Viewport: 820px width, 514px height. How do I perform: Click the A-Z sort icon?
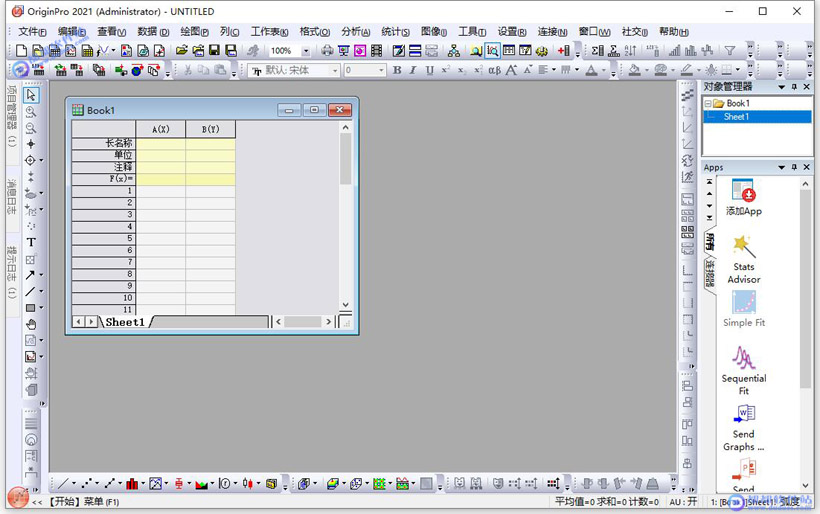pos(631,51)
